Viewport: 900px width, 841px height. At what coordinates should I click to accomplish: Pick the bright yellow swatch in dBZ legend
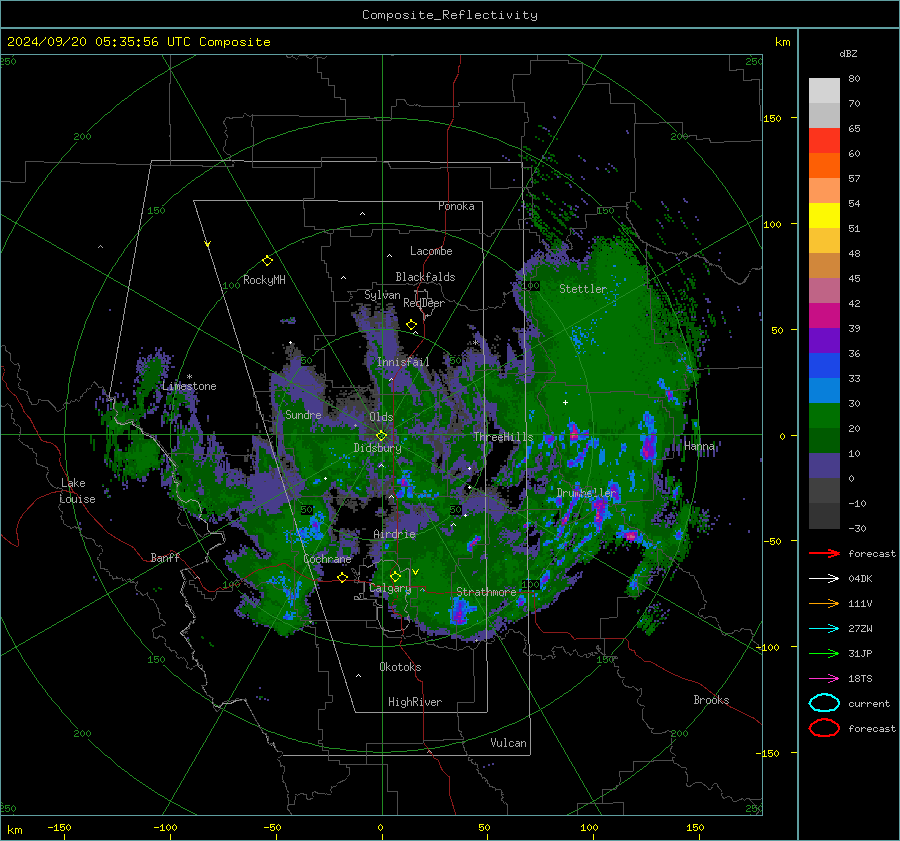coord(824,216)
